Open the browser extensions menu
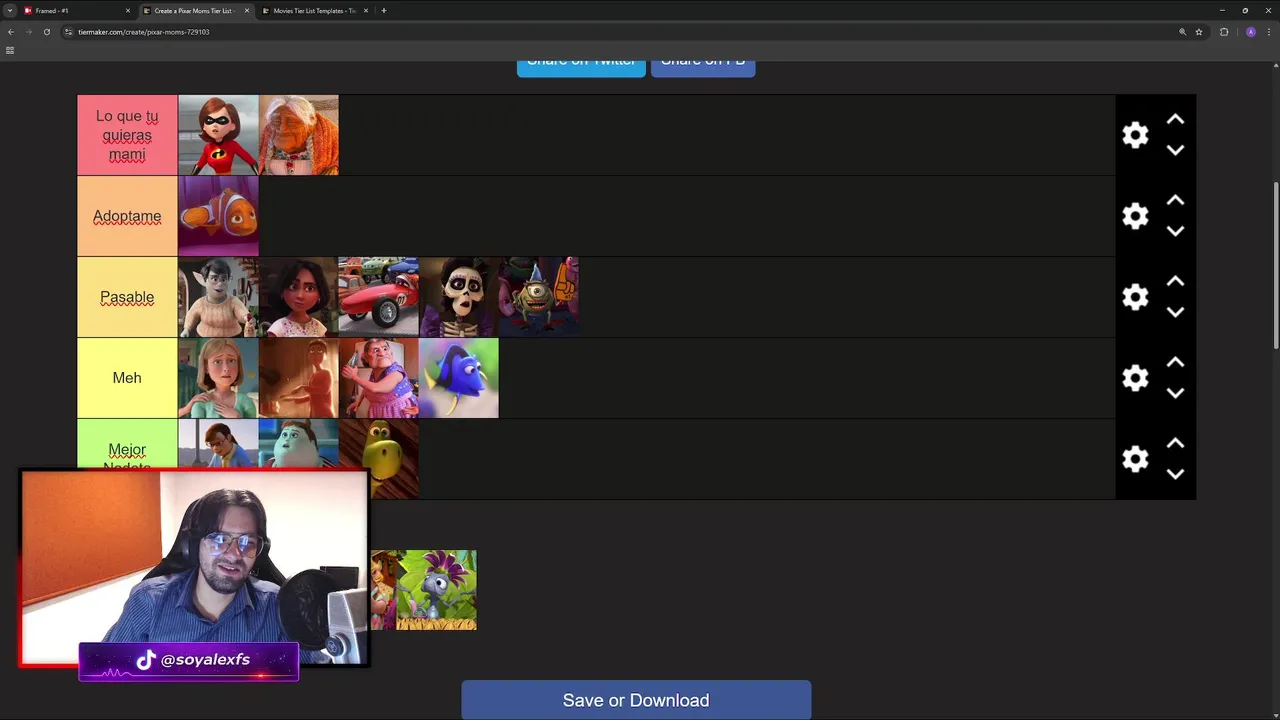This screenshot has width=1280, height=720. coord(1224,32)
